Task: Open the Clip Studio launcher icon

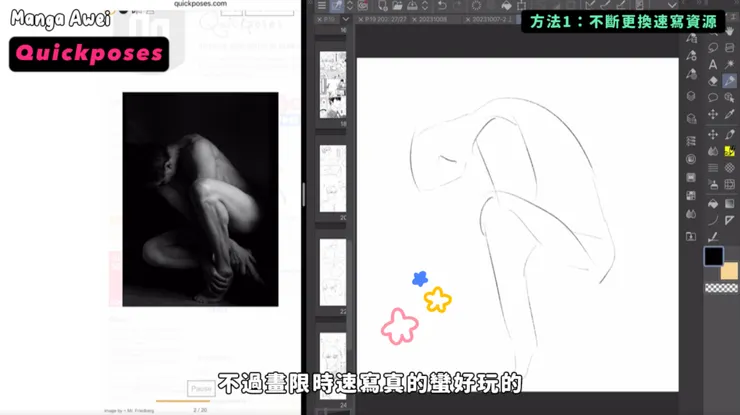Action: point(363,6)
